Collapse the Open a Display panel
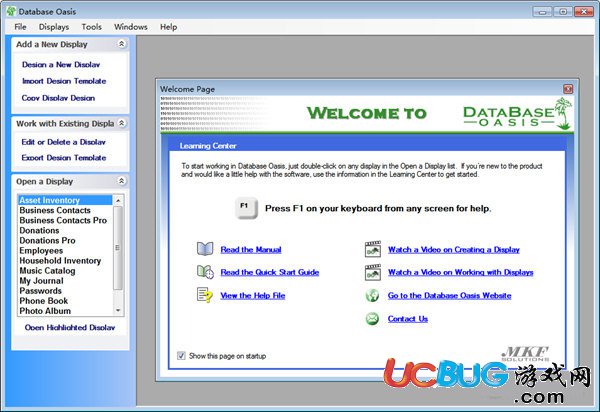Viewport: 600px width, 412px height. pyautogui.click(x=121, y=181)
